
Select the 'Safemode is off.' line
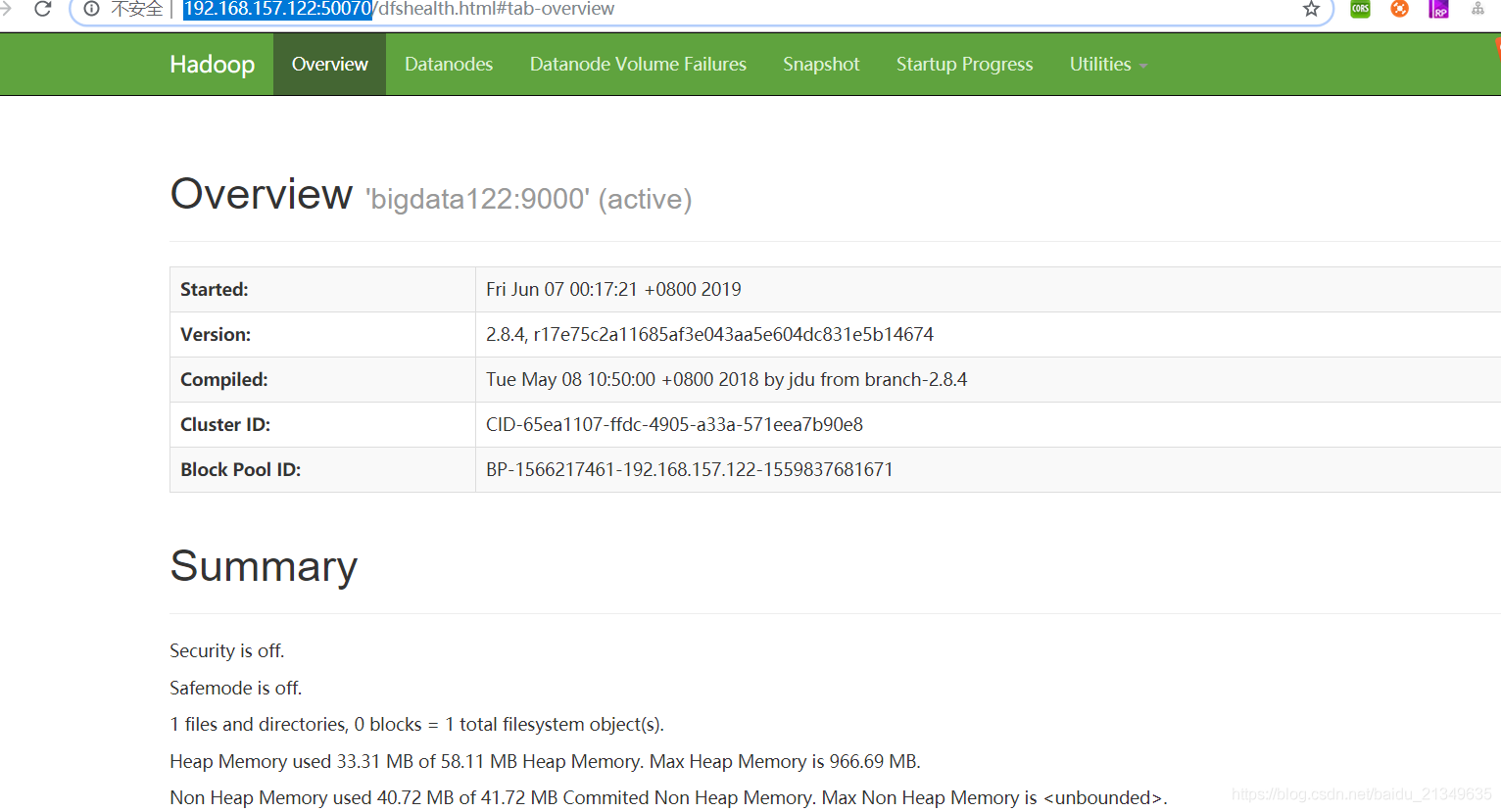(x=236, y=689)
